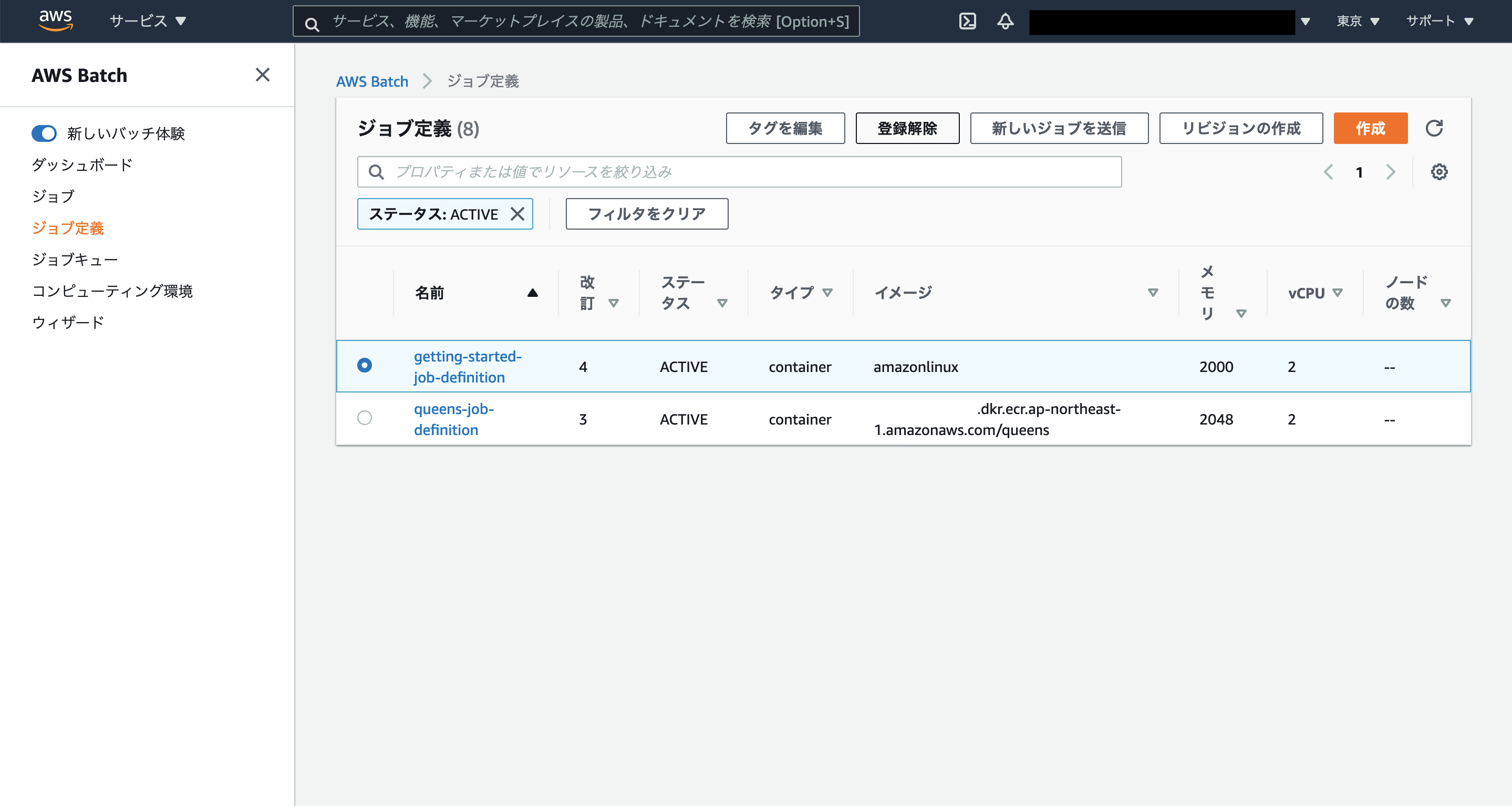Select the queens-job-definition radio button

[365, 417]
